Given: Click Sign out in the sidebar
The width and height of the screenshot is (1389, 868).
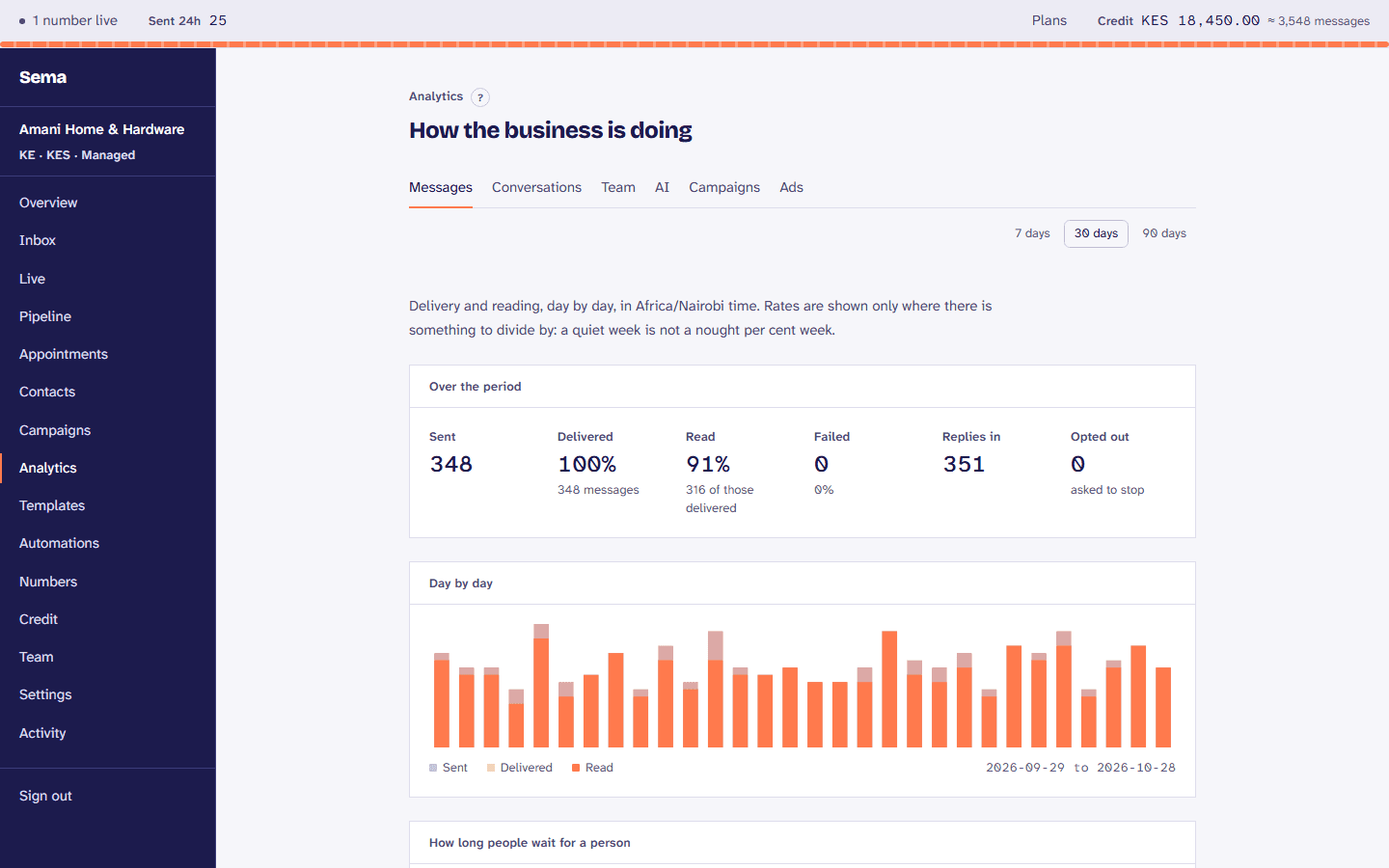Looking at the screenshot, I should coord(45,796).
